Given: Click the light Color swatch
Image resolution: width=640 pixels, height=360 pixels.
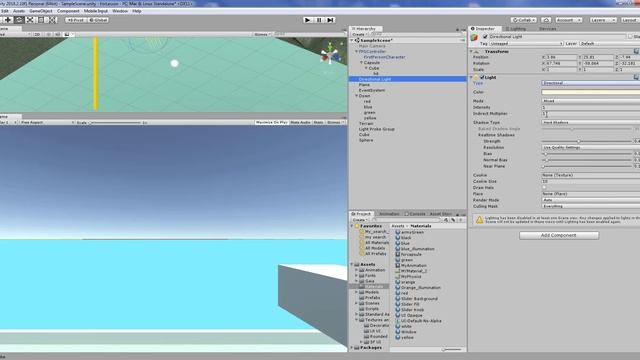Looking at the screenshot, I should click(x=591, y=92).
